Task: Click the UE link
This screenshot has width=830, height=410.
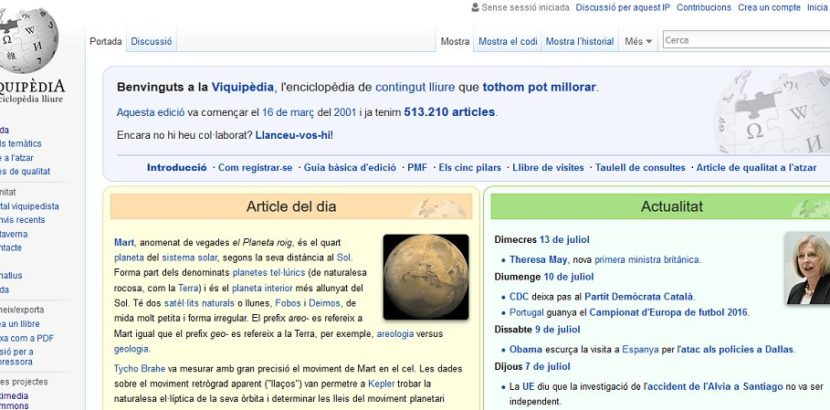Action: [528, 387]
